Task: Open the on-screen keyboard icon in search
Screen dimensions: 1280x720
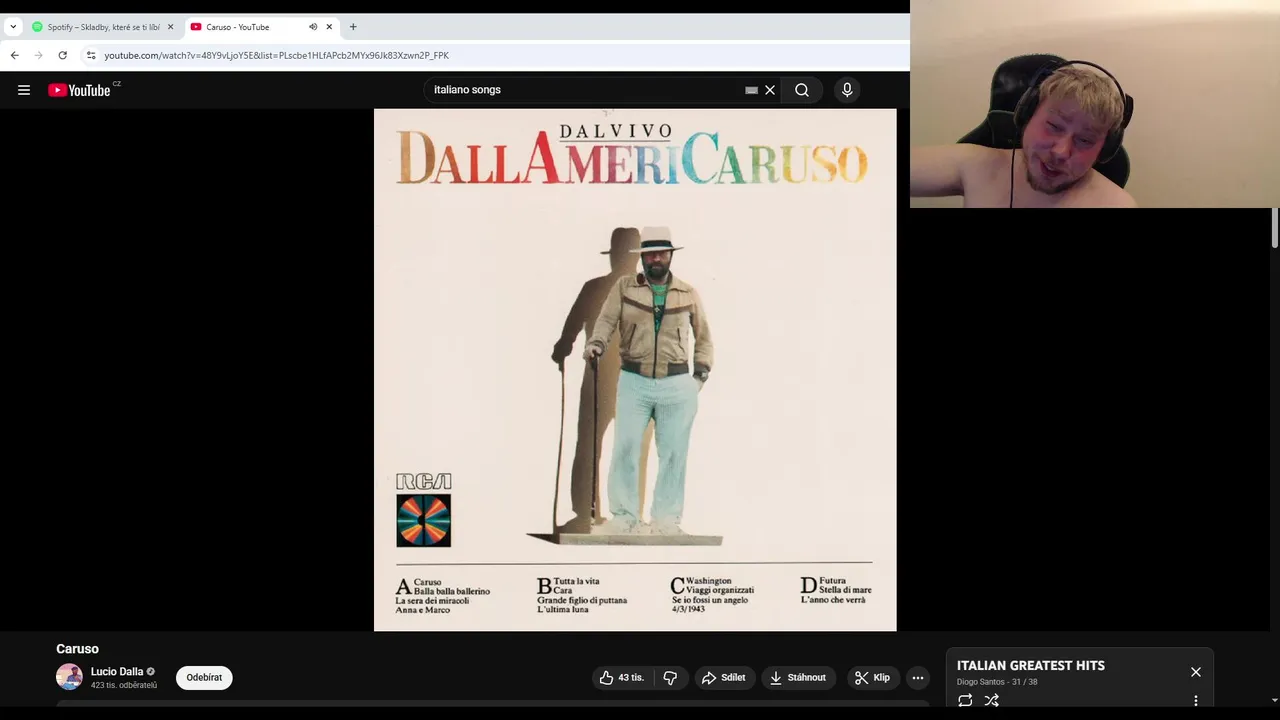Action: tap(751, 90)
